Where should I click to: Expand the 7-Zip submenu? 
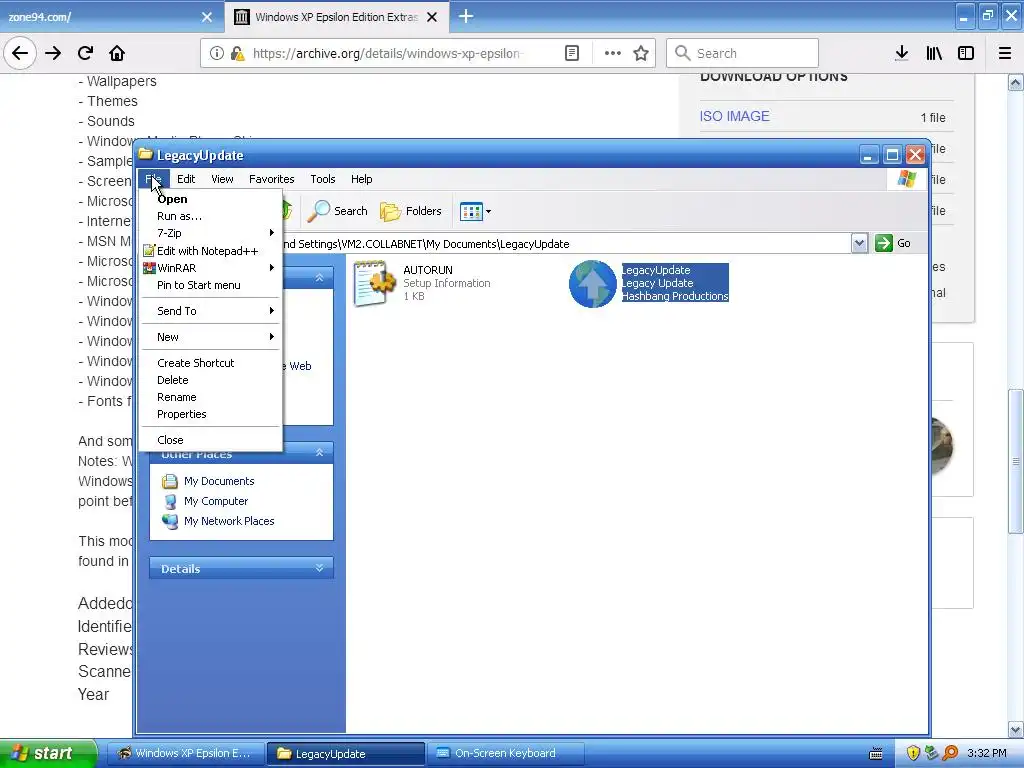click(210, 233)
